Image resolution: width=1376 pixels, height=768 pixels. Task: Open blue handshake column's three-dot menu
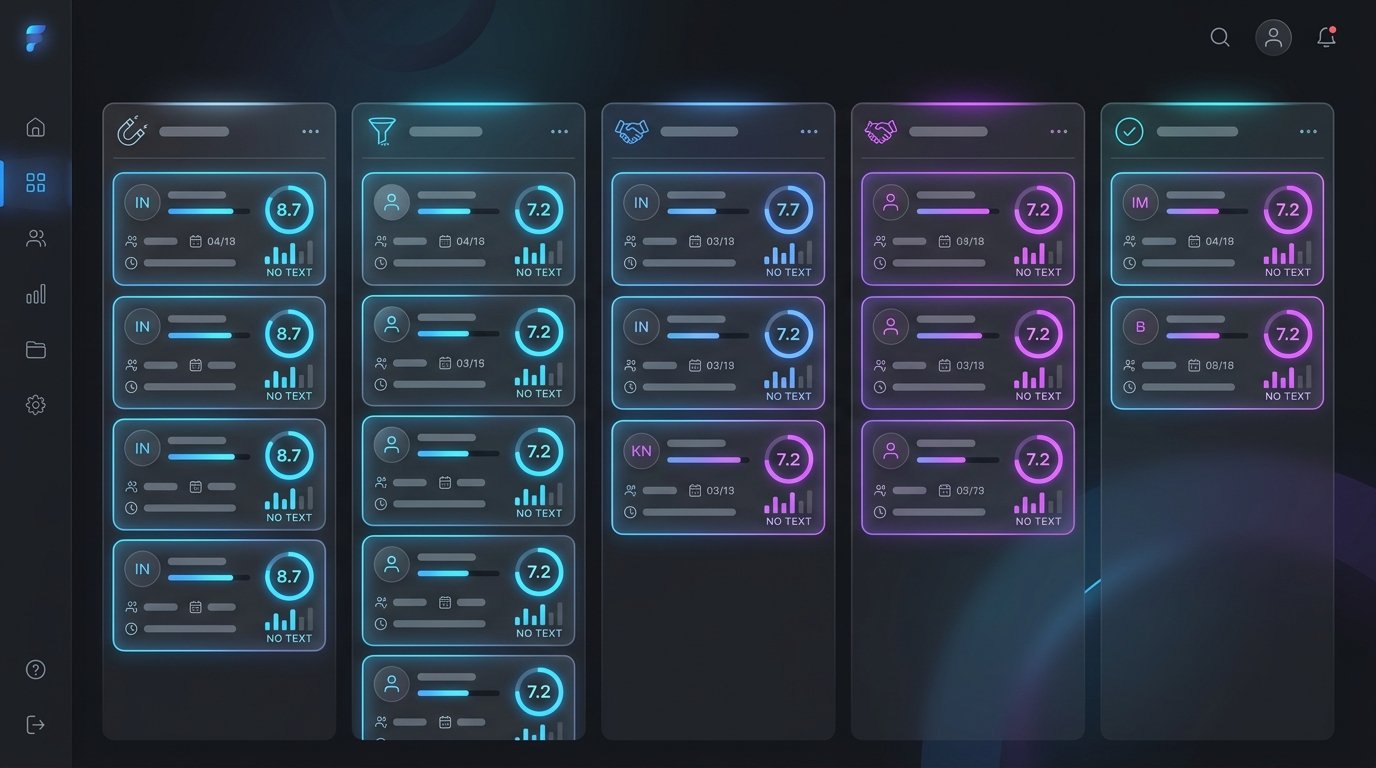point(809,132)
